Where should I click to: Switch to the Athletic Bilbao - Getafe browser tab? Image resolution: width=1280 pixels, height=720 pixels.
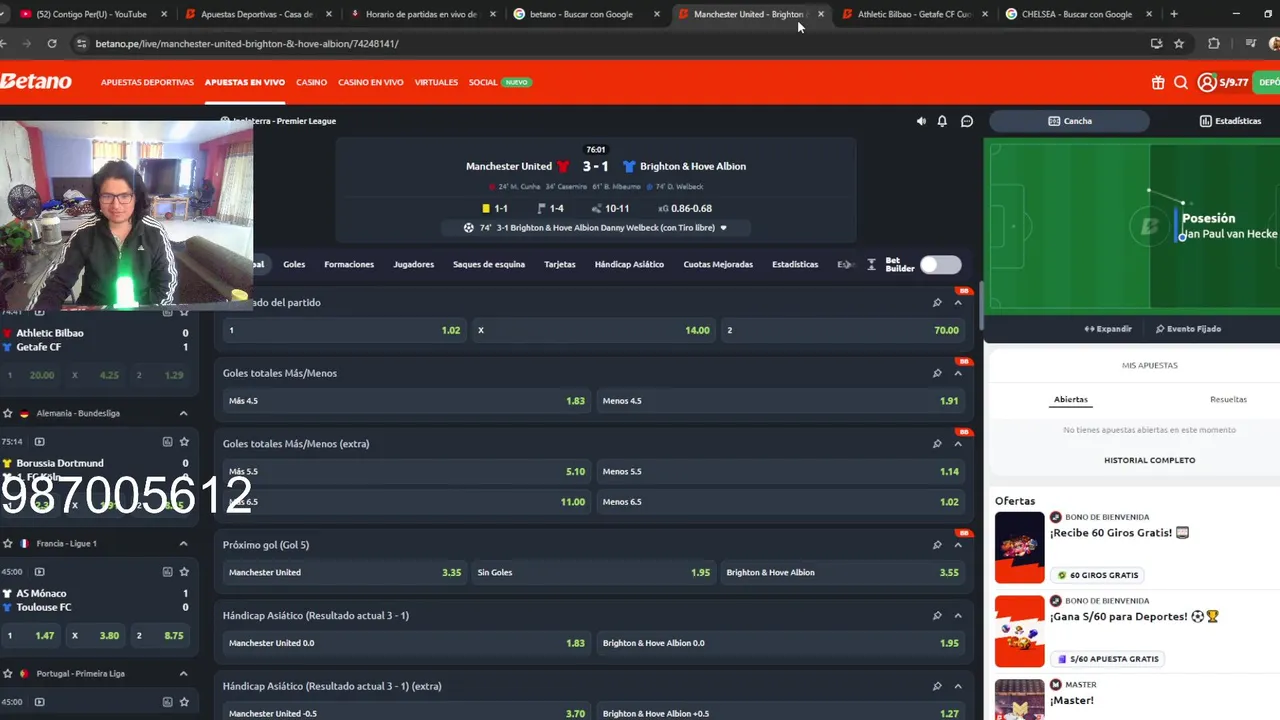(914, 14)
